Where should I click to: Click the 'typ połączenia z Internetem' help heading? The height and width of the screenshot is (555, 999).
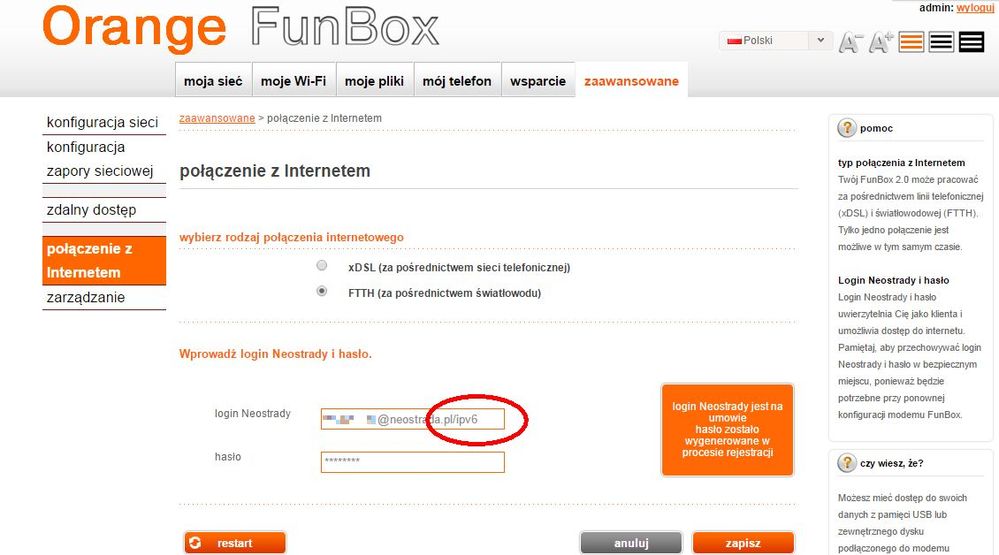pos(901,162)
